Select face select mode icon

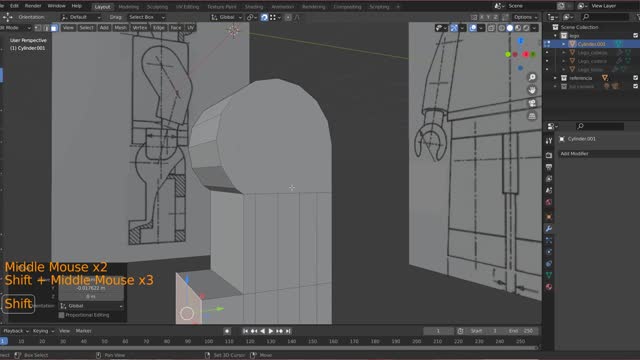54,28
